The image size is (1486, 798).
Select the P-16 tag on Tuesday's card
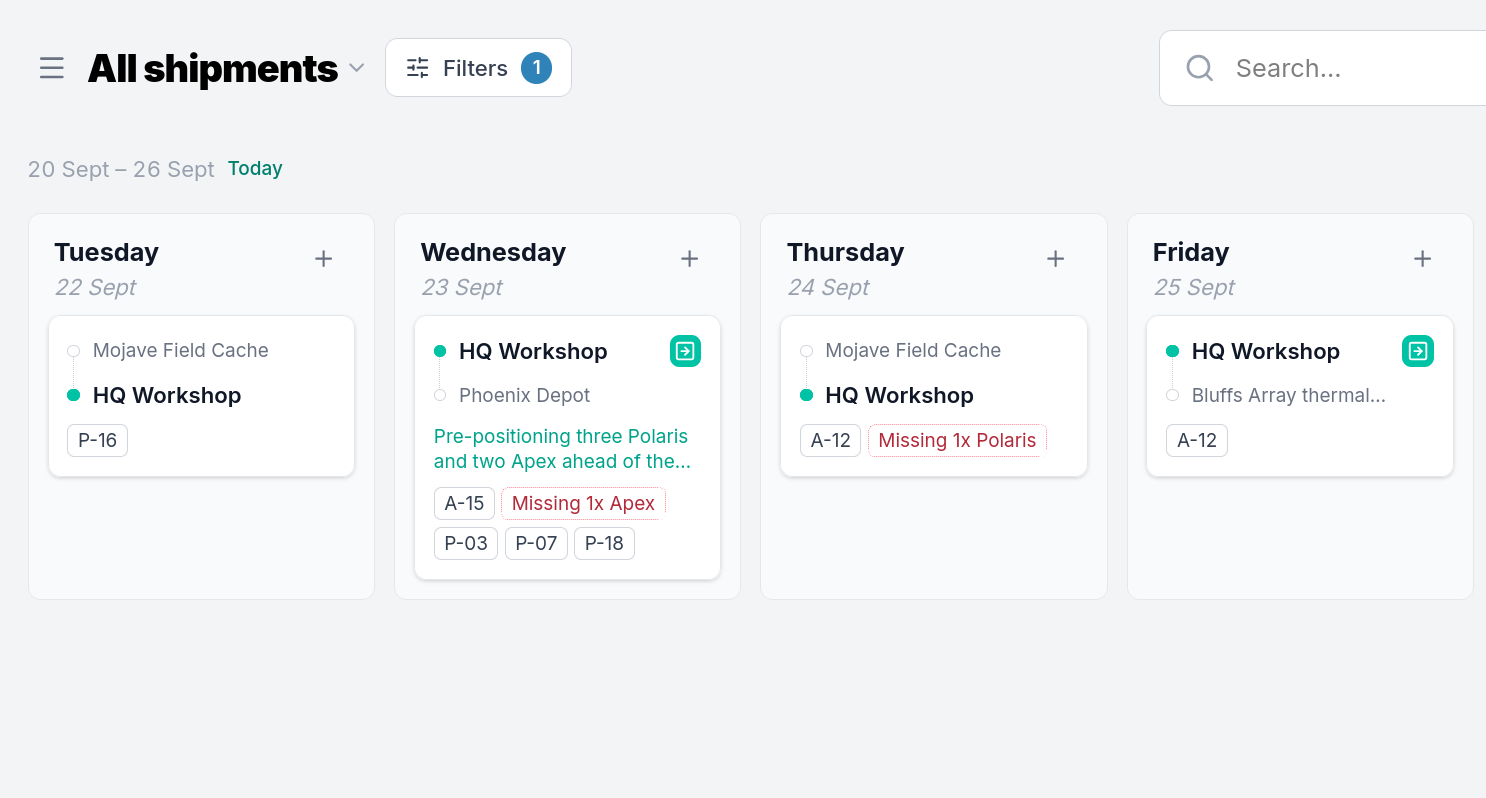[x=98, y=441]
